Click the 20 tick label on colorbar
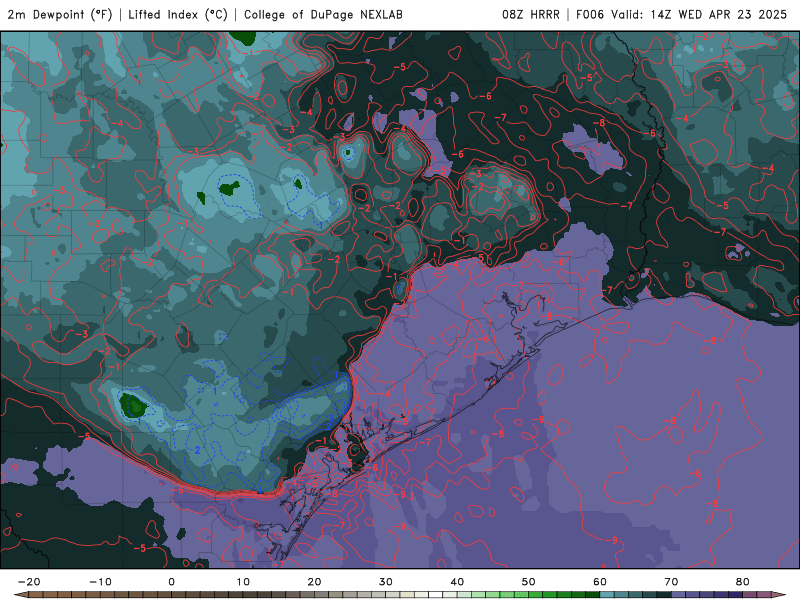800x600 pixels. [x=314, y=582]
